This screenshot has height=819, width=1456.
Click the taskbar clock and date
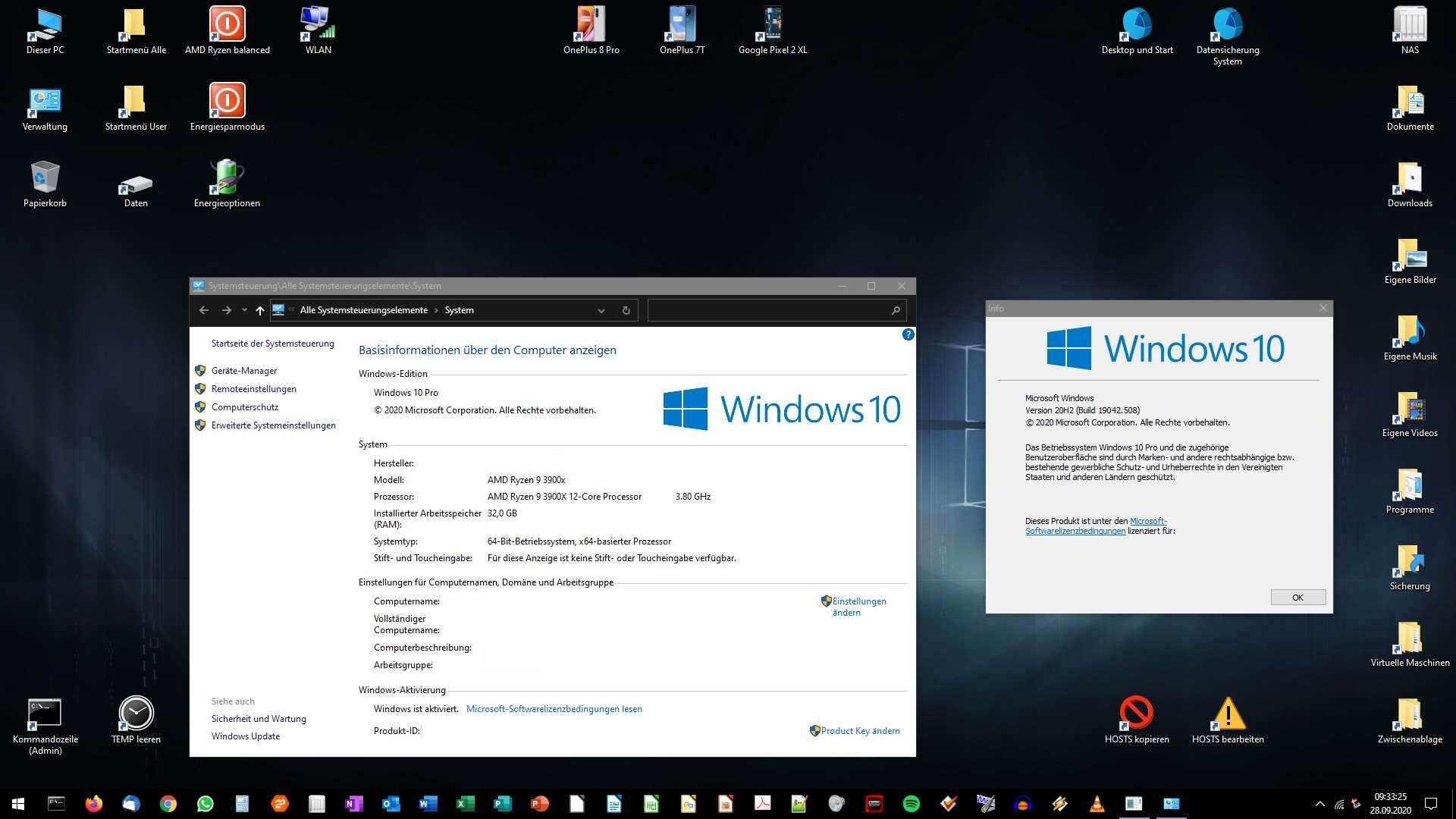(1390, 804)
